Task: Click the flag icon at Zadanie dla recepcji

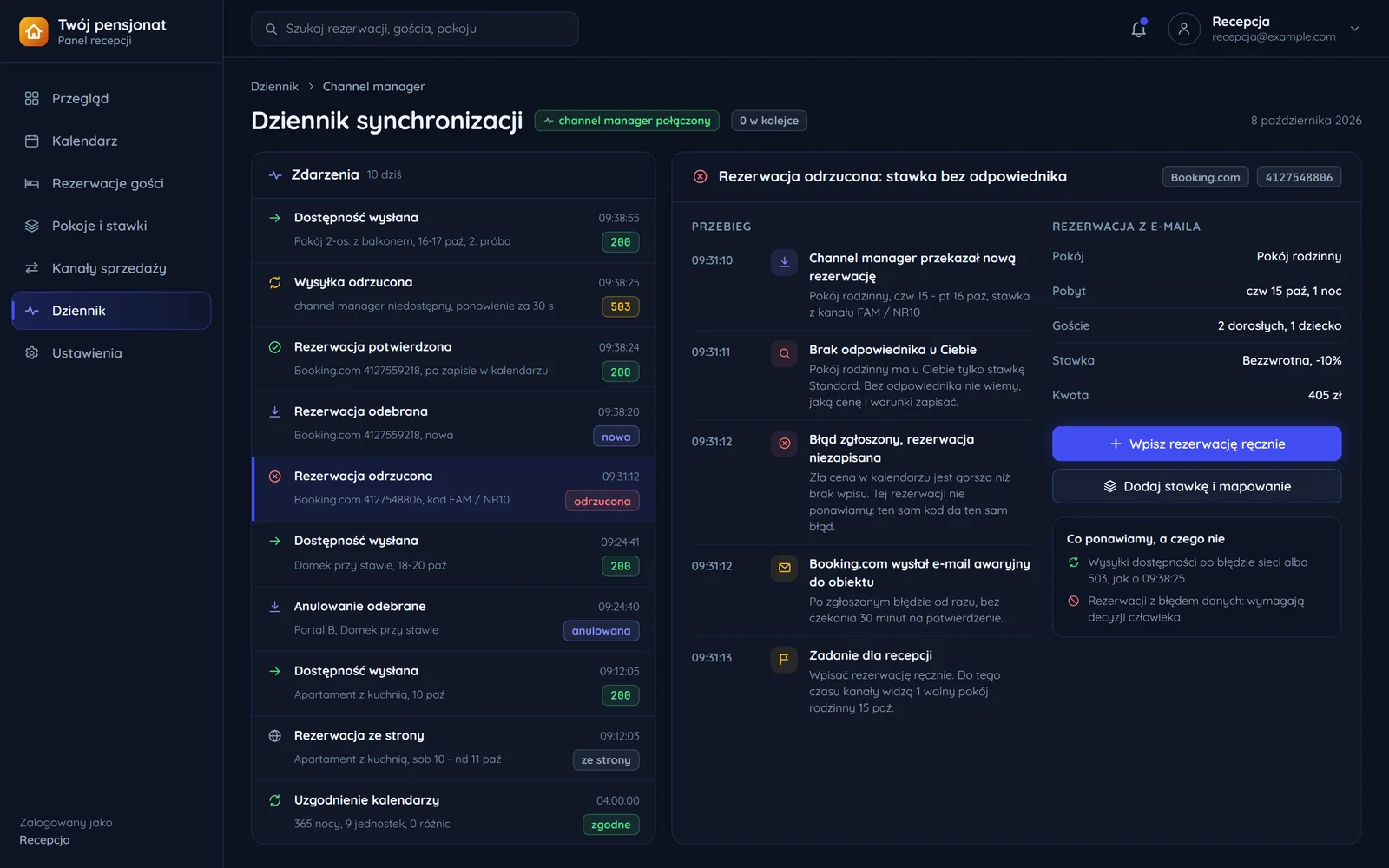Action: (x=784, y=660)
